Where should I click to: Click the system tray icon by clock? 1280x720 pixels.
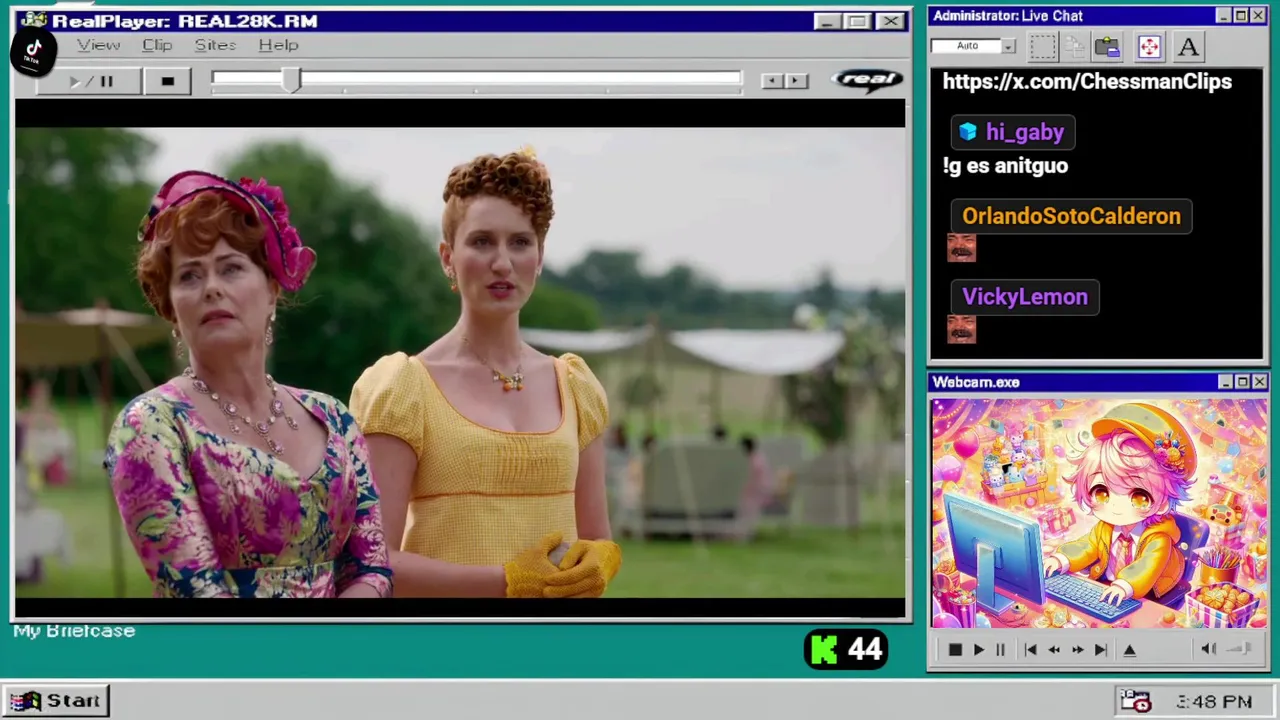(x=1135, y=701)
